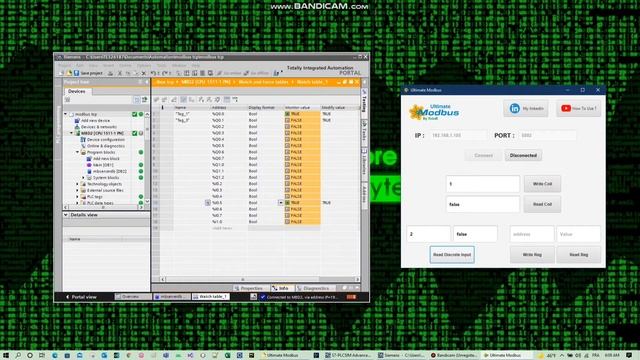The width and height of the screenshot is (640, 360).
Task: Click the Monitor value column header
Action: (x=302, y=108)
